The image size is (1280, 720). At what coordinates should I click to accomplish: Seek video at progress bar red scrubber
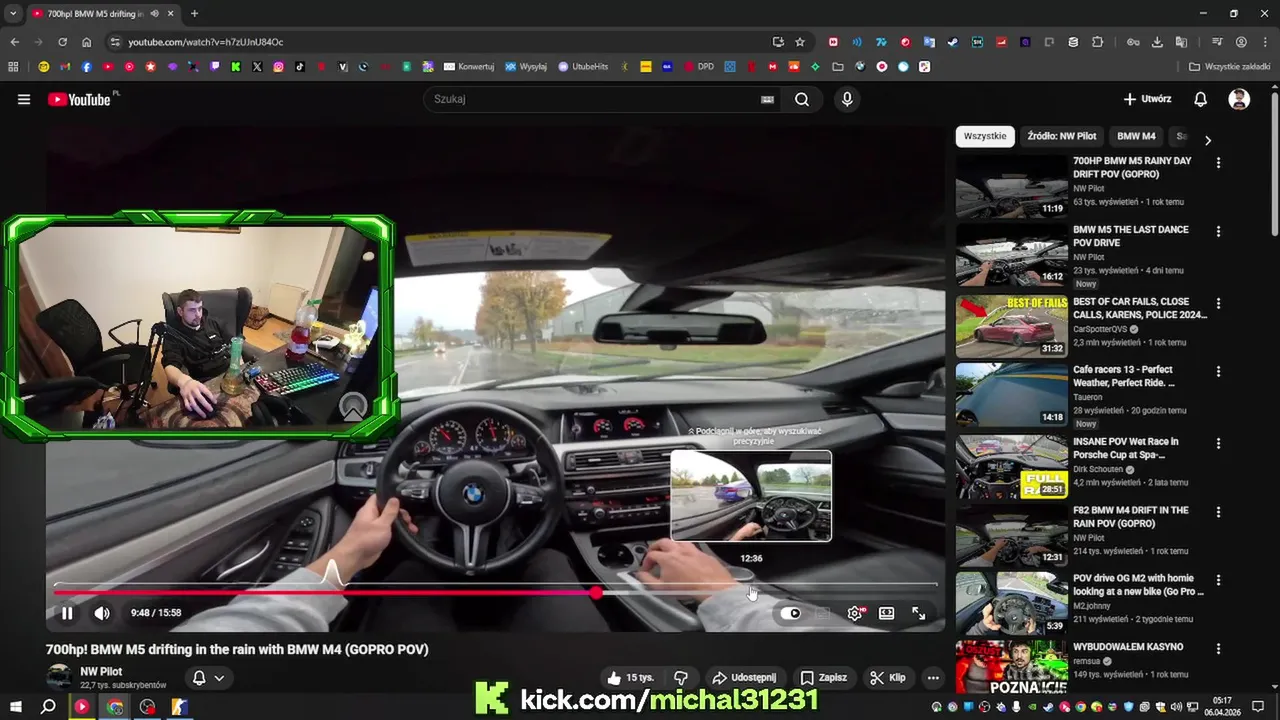[596, 592]
